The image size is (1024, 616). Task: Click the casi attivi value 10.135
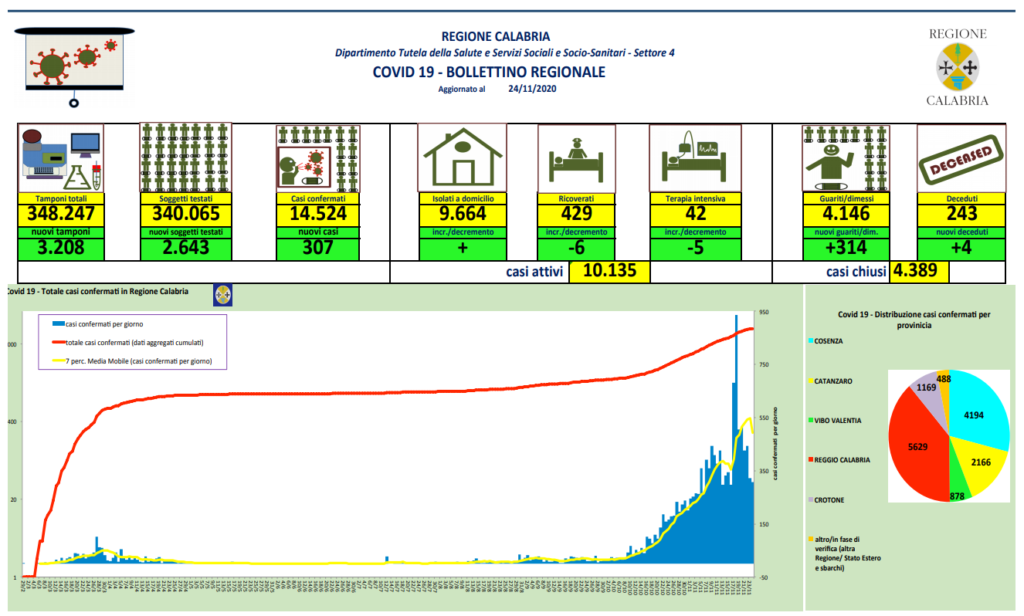click(609, 271)
